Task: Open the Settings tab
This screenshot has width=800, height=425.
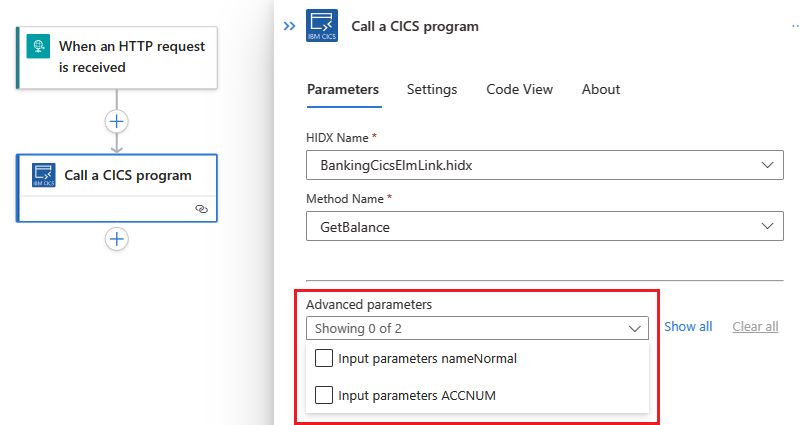Action: tap(432, 89)
